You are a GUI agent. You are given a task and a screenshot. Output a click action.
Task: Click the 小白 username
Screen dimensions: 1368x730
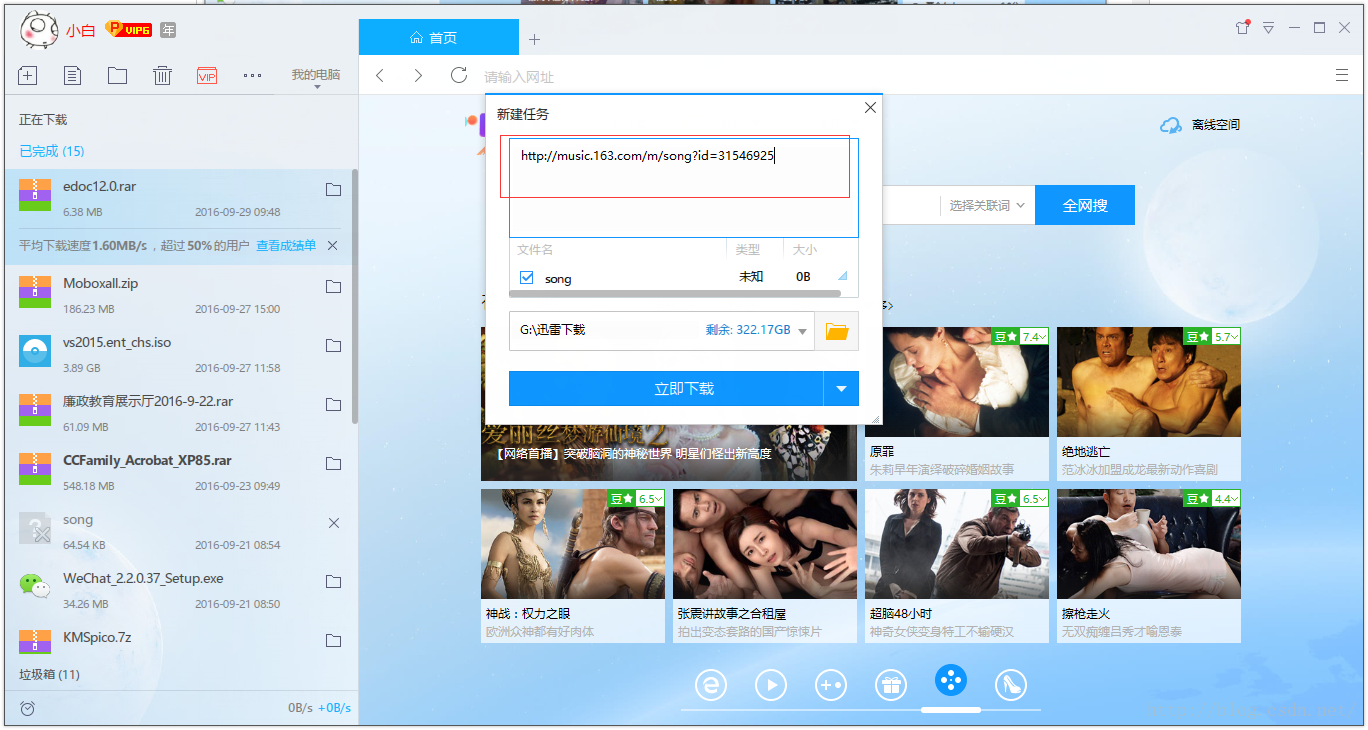tap(81, 31)
